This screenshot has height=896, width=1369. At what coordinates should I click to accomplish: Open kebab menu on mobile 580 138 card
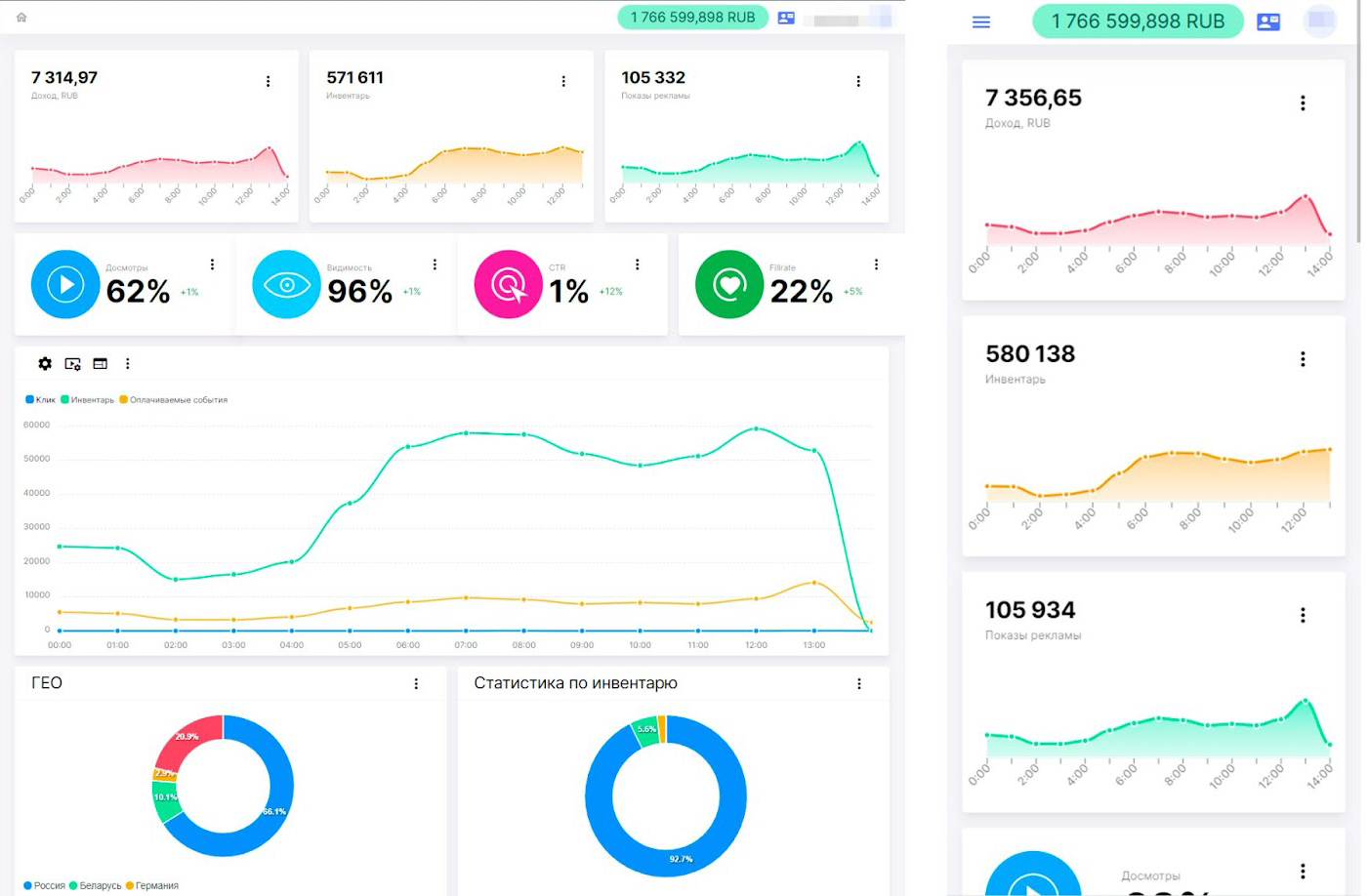click(x=1303, y=359)
